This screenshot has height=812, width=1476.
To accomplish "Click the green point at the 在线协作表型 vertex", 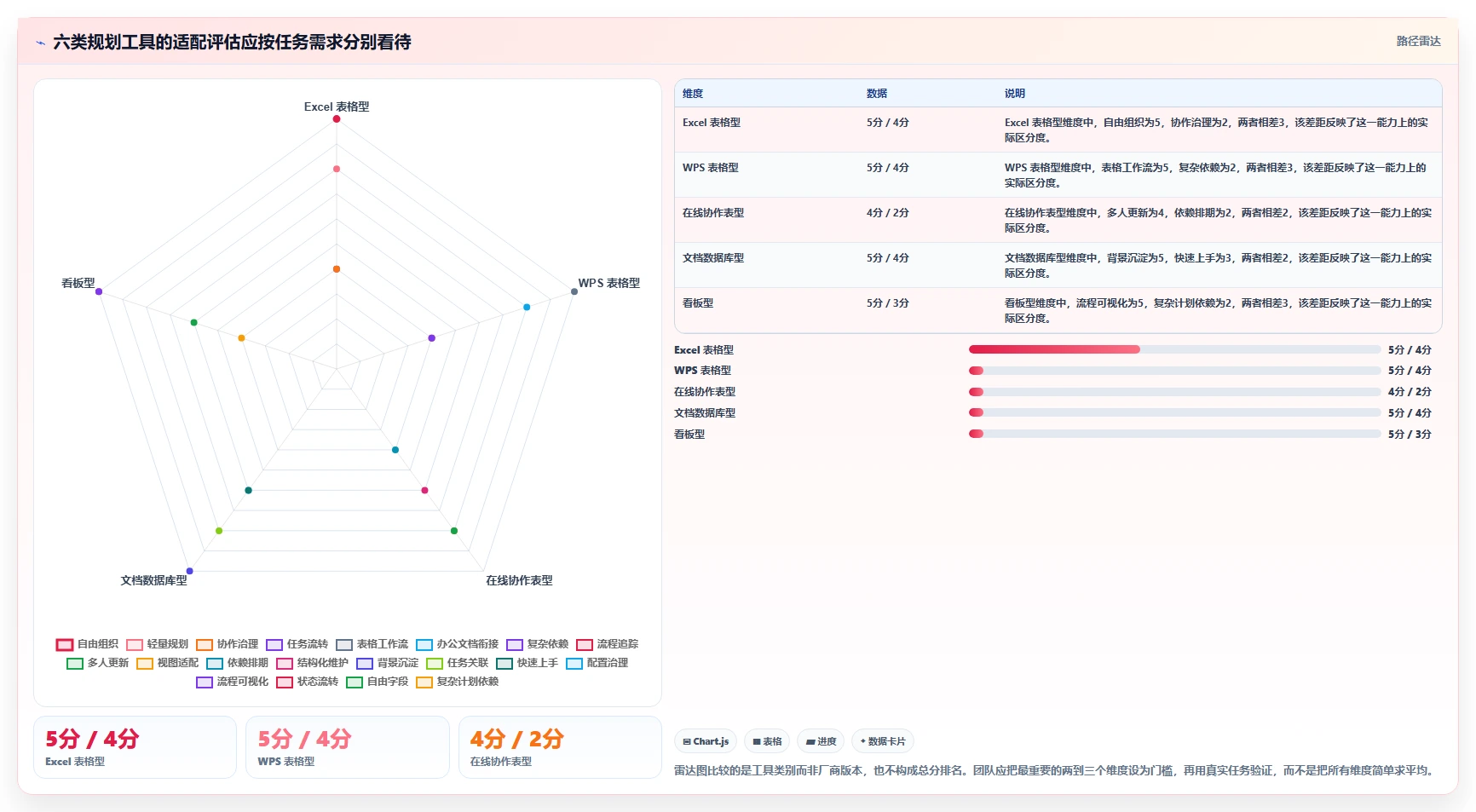I will pos(454,531).
